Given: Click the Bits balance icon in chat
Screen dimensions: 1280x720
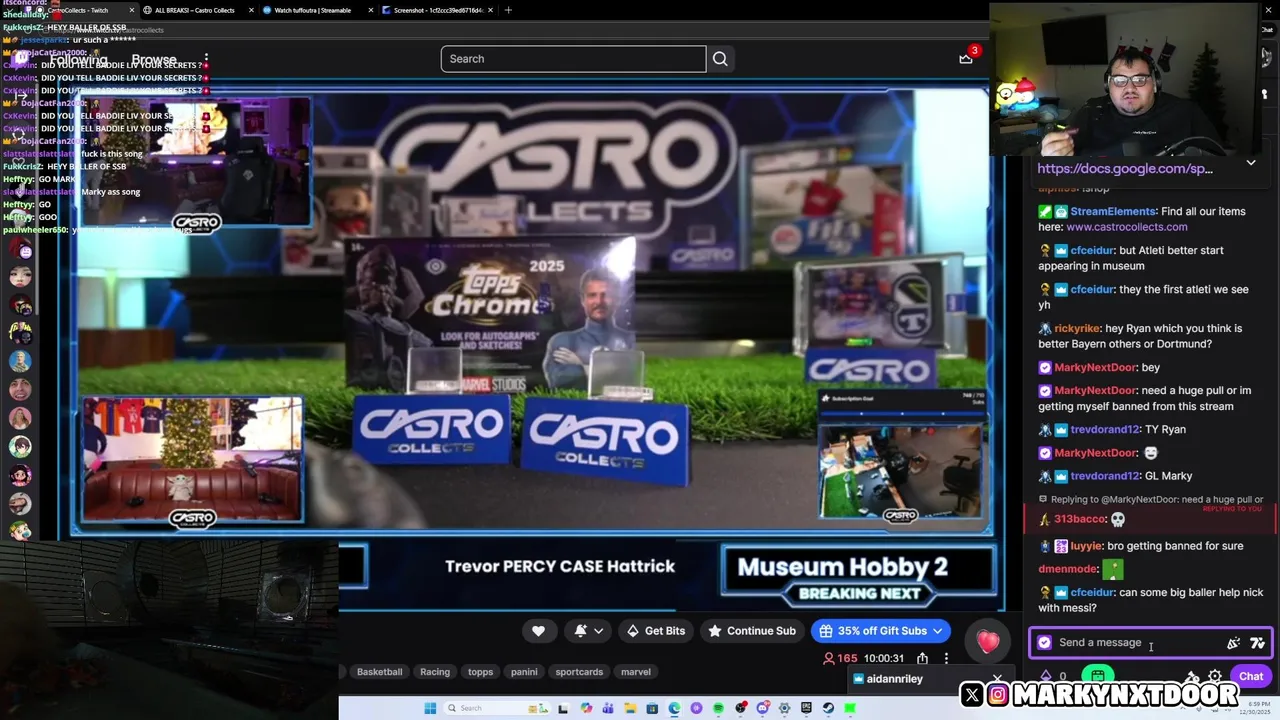Looking at the screenshot, I should pyautogui.click(x=1046, y=677).
